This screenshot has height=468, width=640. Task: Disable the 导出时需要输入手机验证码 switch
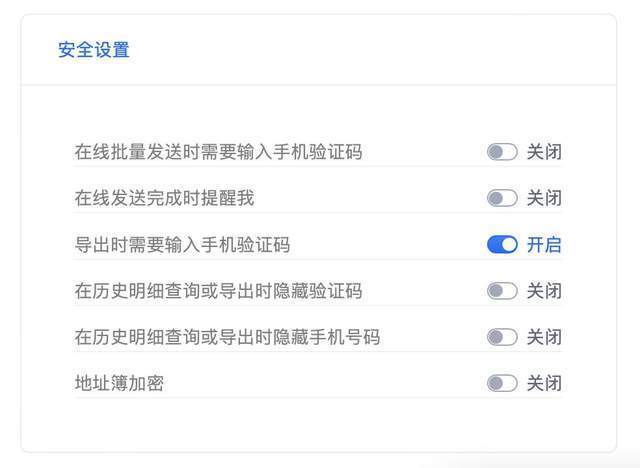coord(502,244)
